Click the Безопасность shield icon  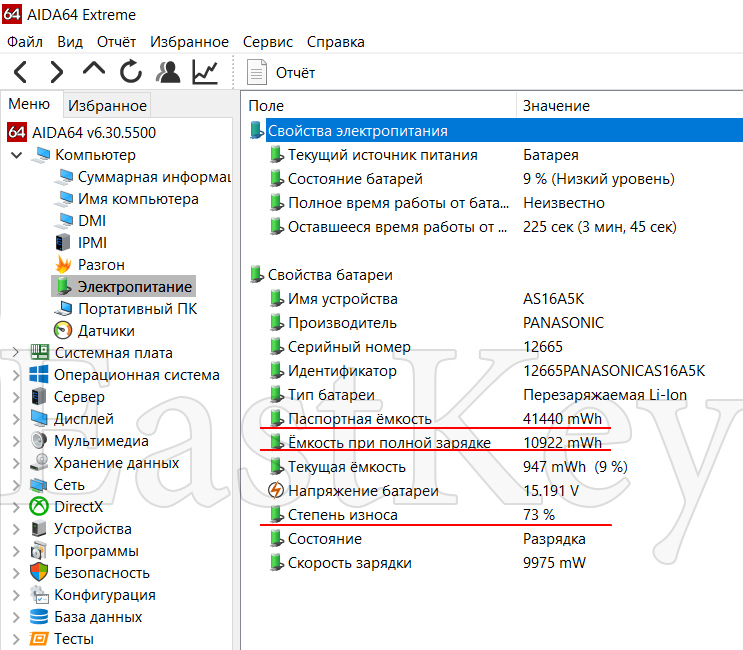[39, 572]
